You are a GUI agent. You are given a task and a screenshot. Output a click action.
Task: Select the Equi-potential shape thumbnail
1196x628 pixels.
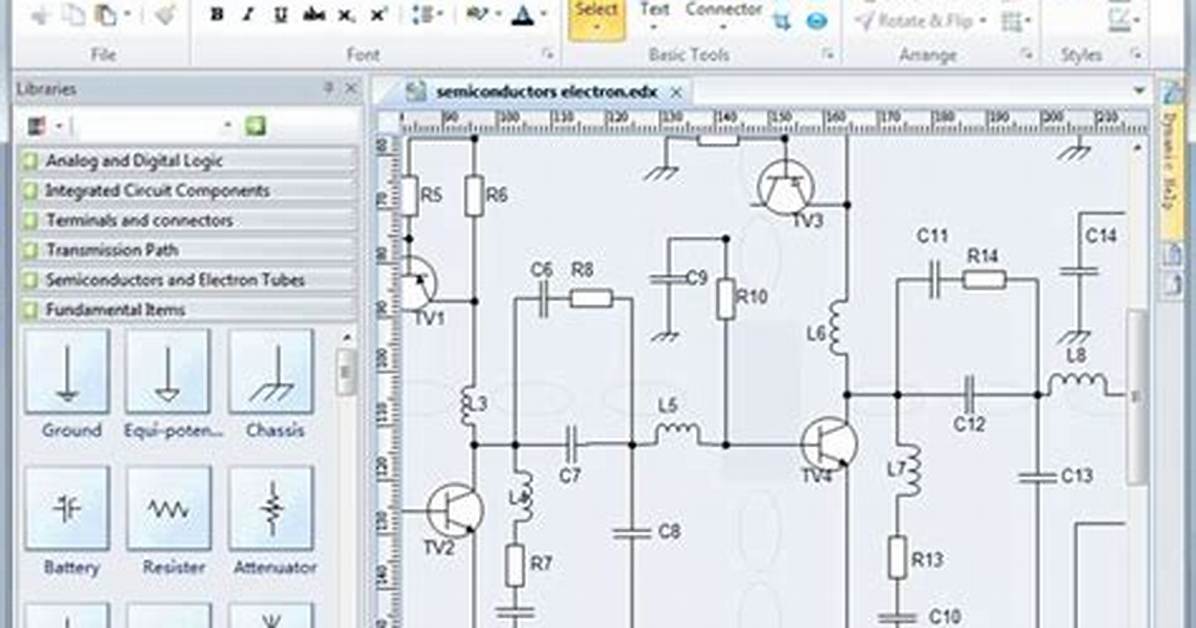pos(168,372)
